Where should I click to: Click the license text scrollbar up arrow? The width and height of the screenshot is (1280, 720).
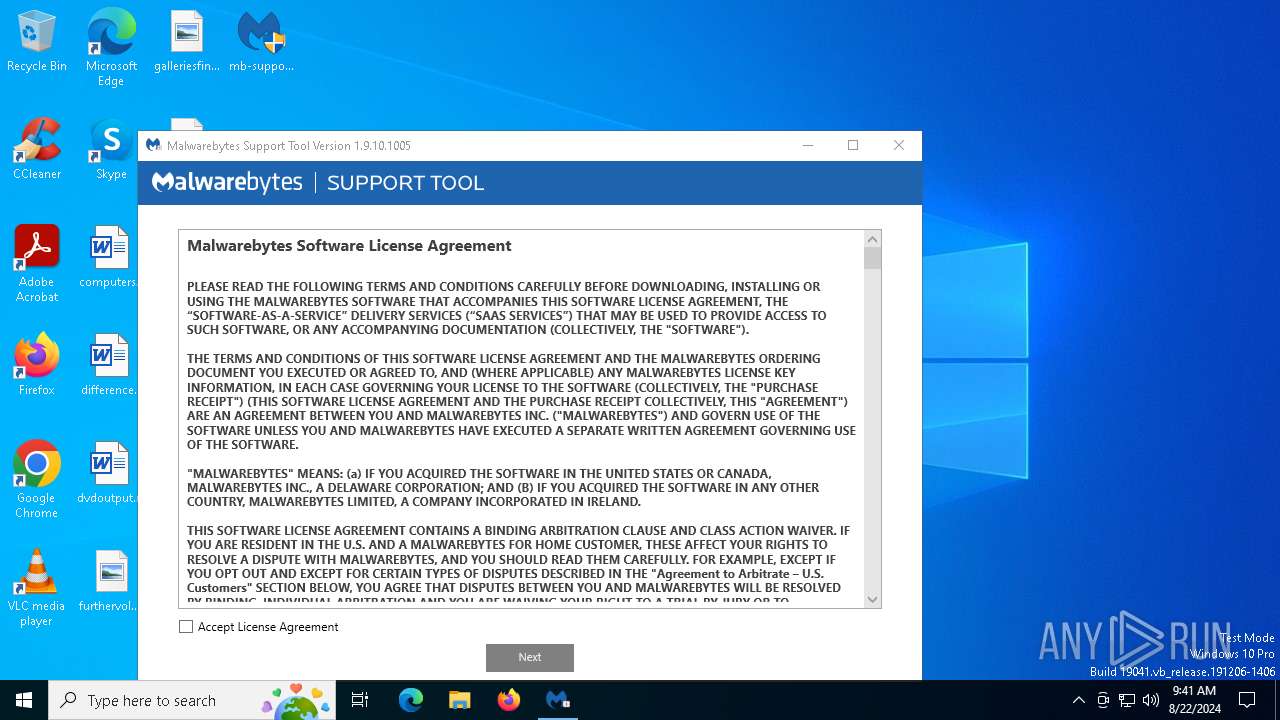pos(873,239)
